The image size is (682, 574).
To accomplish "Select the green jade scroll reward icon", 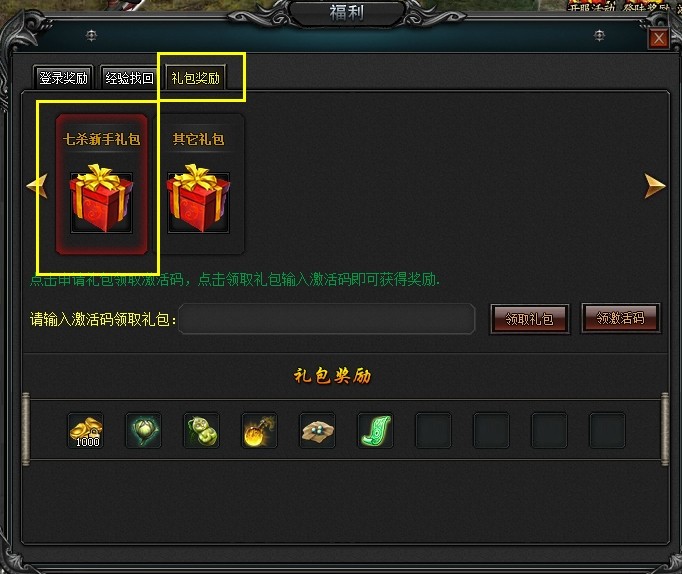I will pos(375,430).
